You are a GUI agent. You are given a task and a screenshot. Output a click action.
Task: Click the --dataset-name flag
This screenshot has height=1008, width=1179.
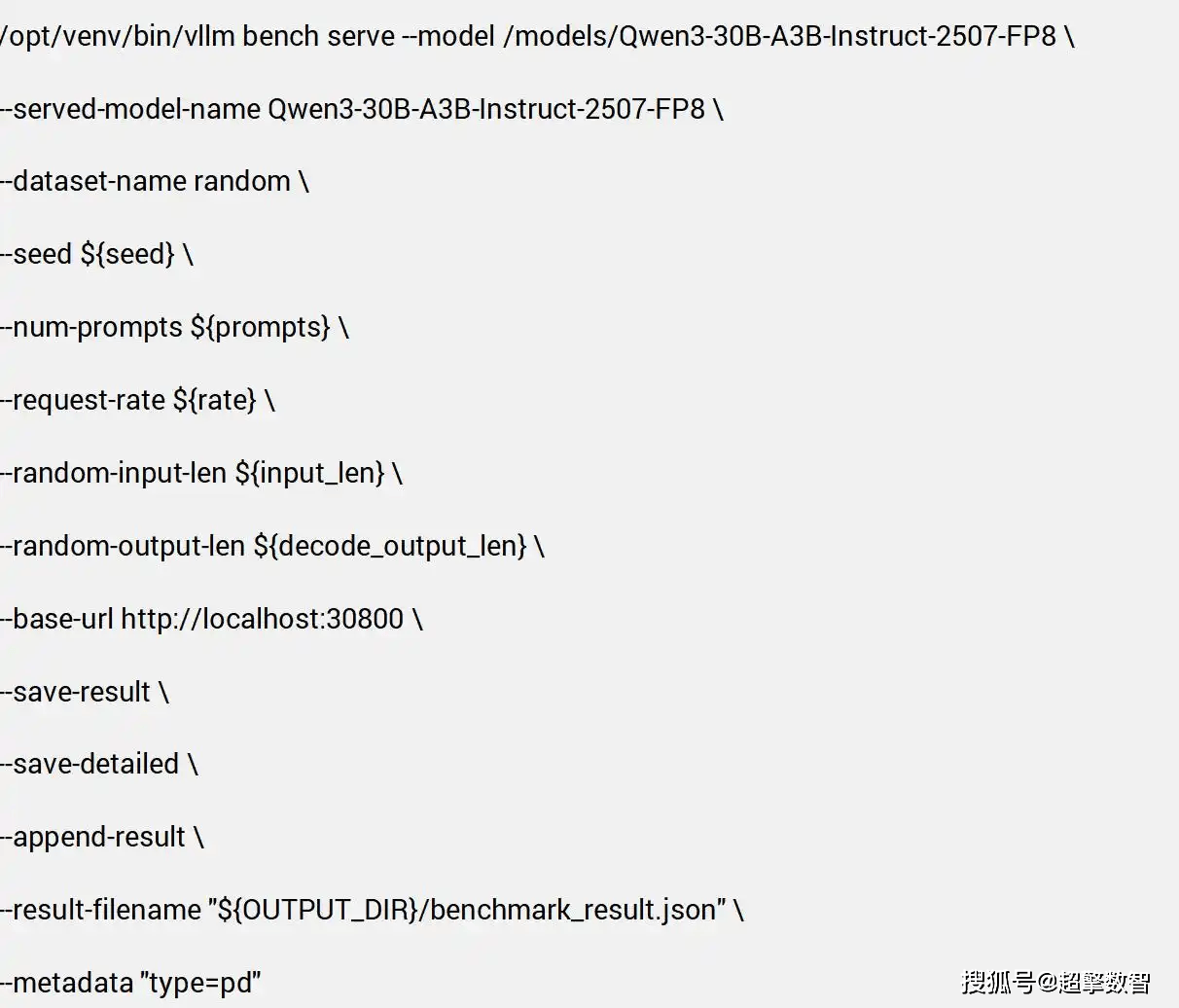(x=94, y=182)
